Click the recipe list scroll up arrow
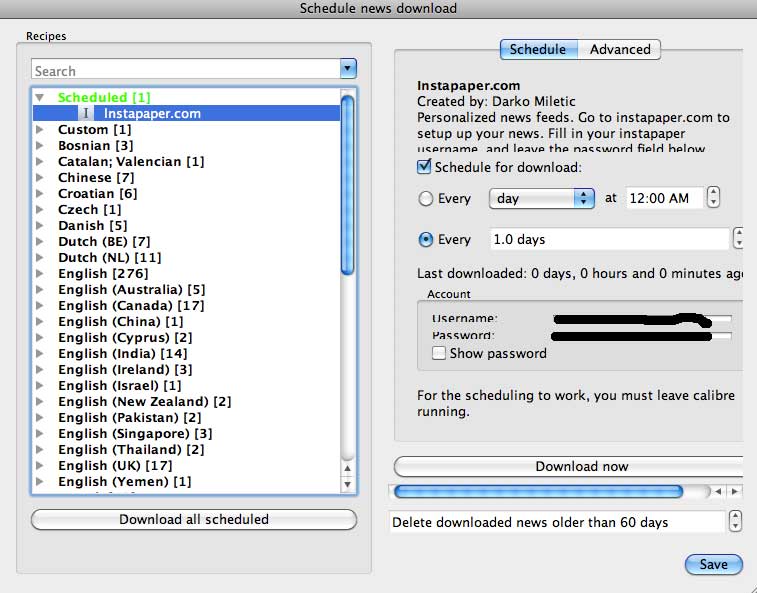The height and width of the screenshot is (593, 757). click(x=347, y=468)
